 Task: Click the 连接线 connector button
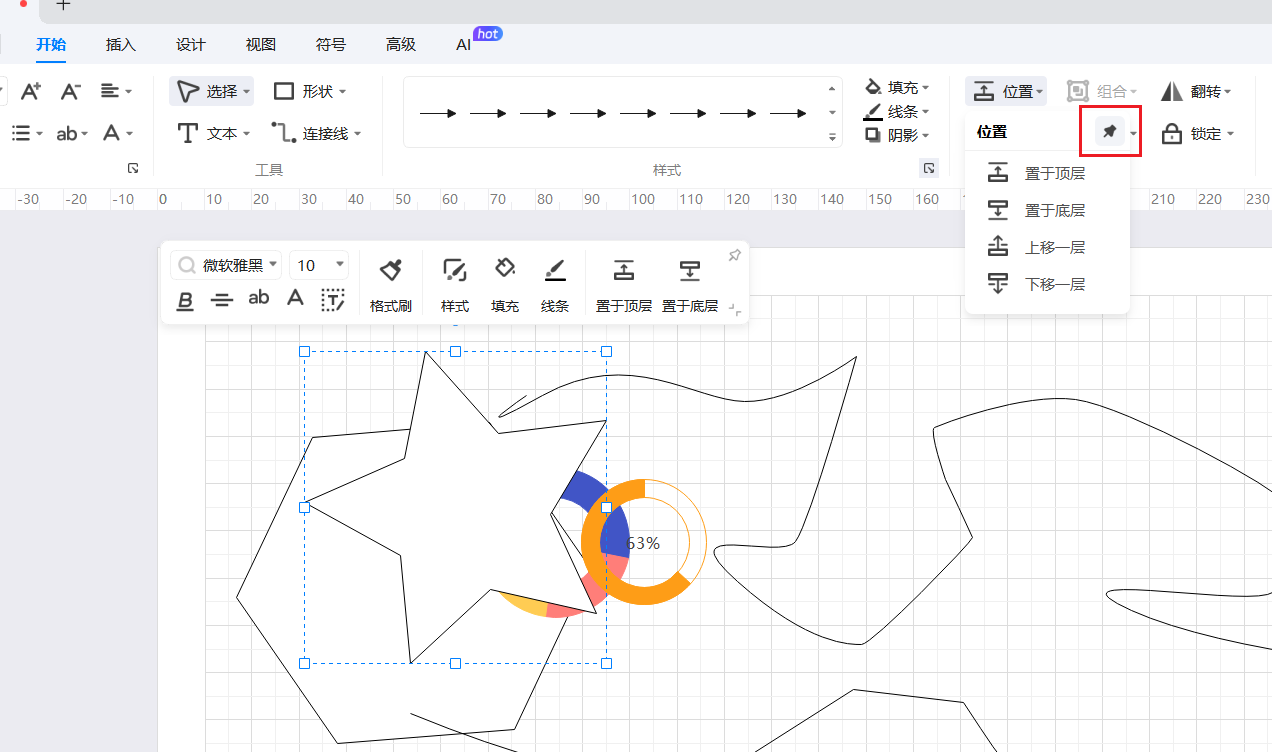point(315,133)
